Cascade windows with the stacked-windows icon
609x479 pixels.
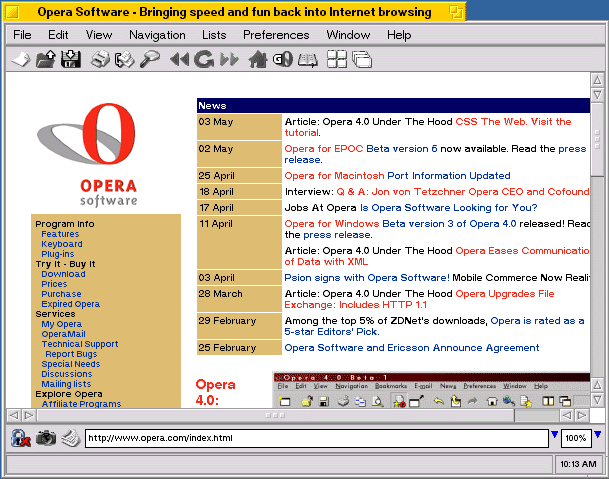362,59
